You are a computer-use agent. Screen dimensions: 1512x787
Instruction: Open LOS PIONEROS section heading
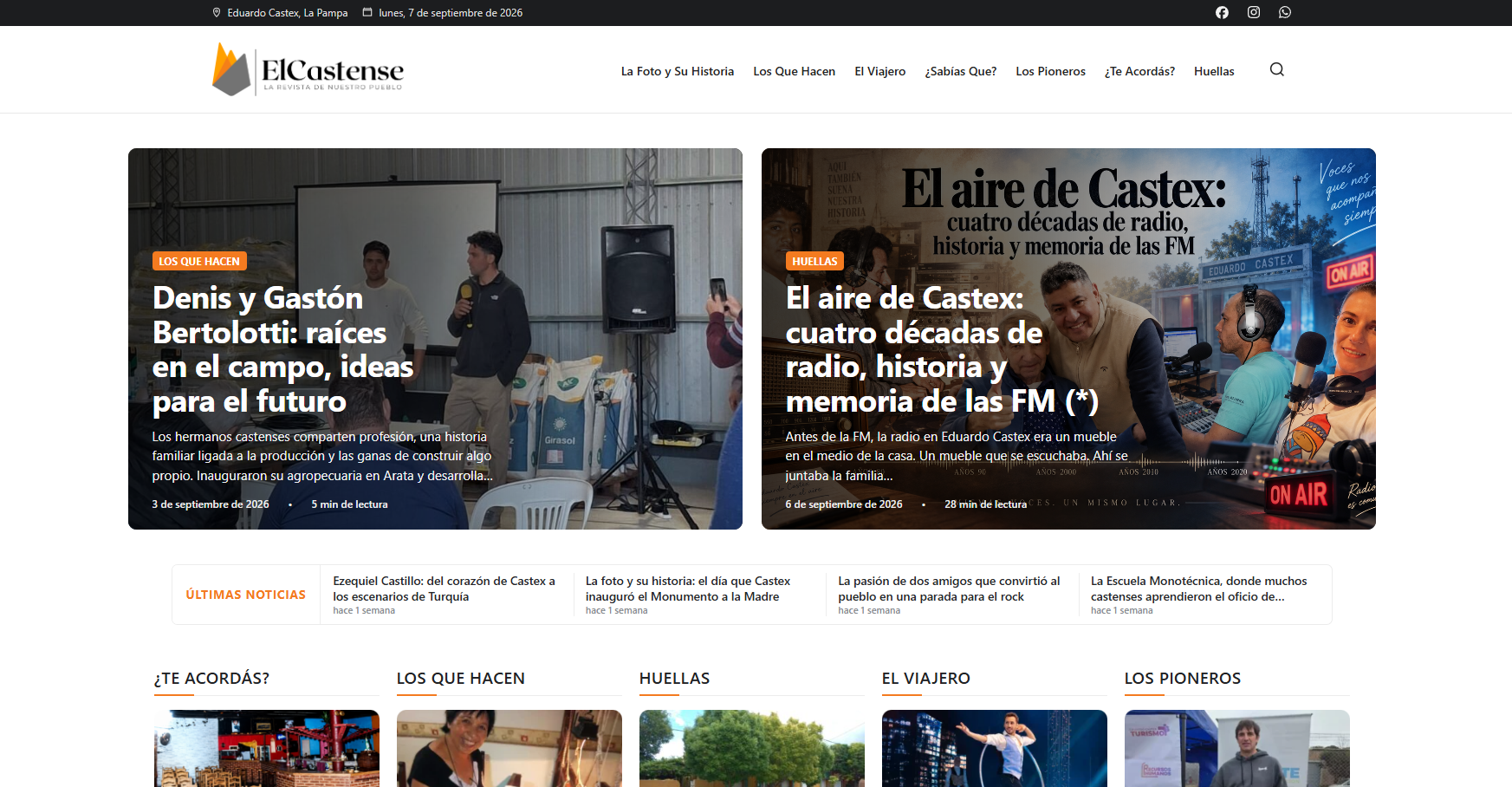point(1183,679)
